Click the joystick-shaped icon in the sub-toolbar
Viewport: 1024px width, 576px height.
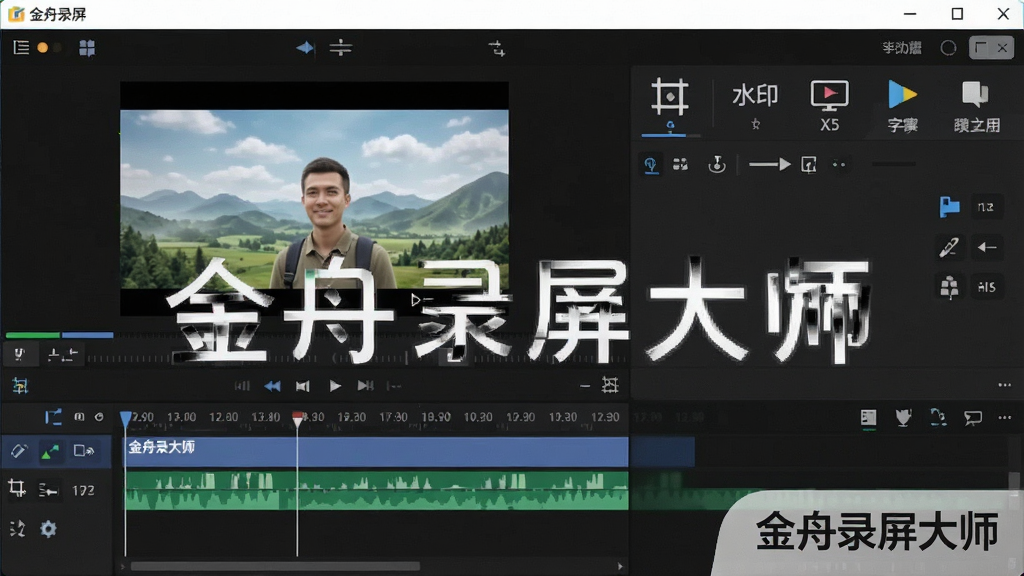click(x=717, y=164)
